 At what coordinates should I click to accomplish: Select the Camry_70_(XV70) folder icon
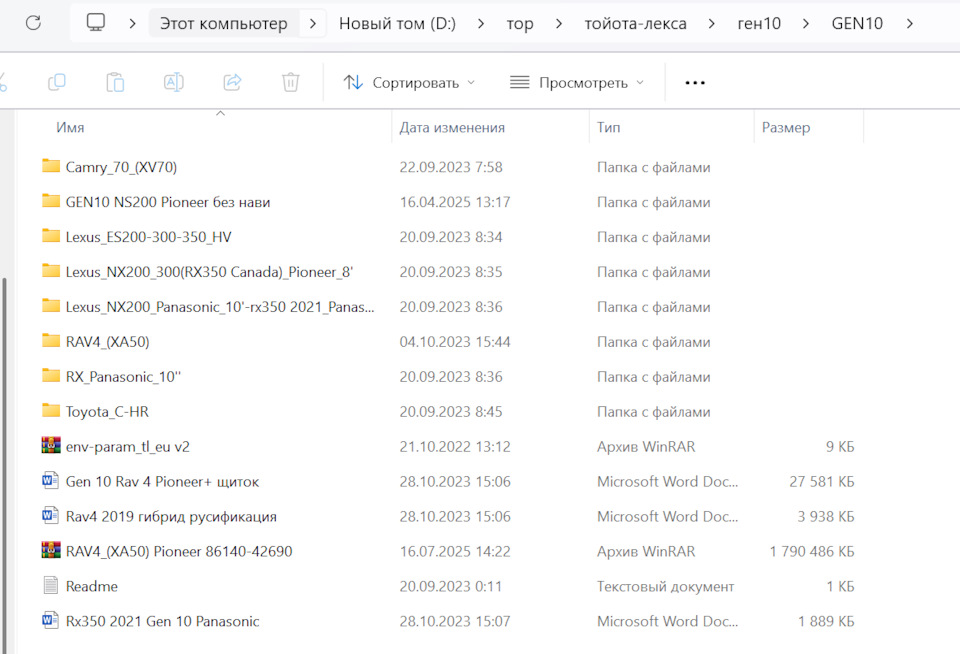[51, 166]
